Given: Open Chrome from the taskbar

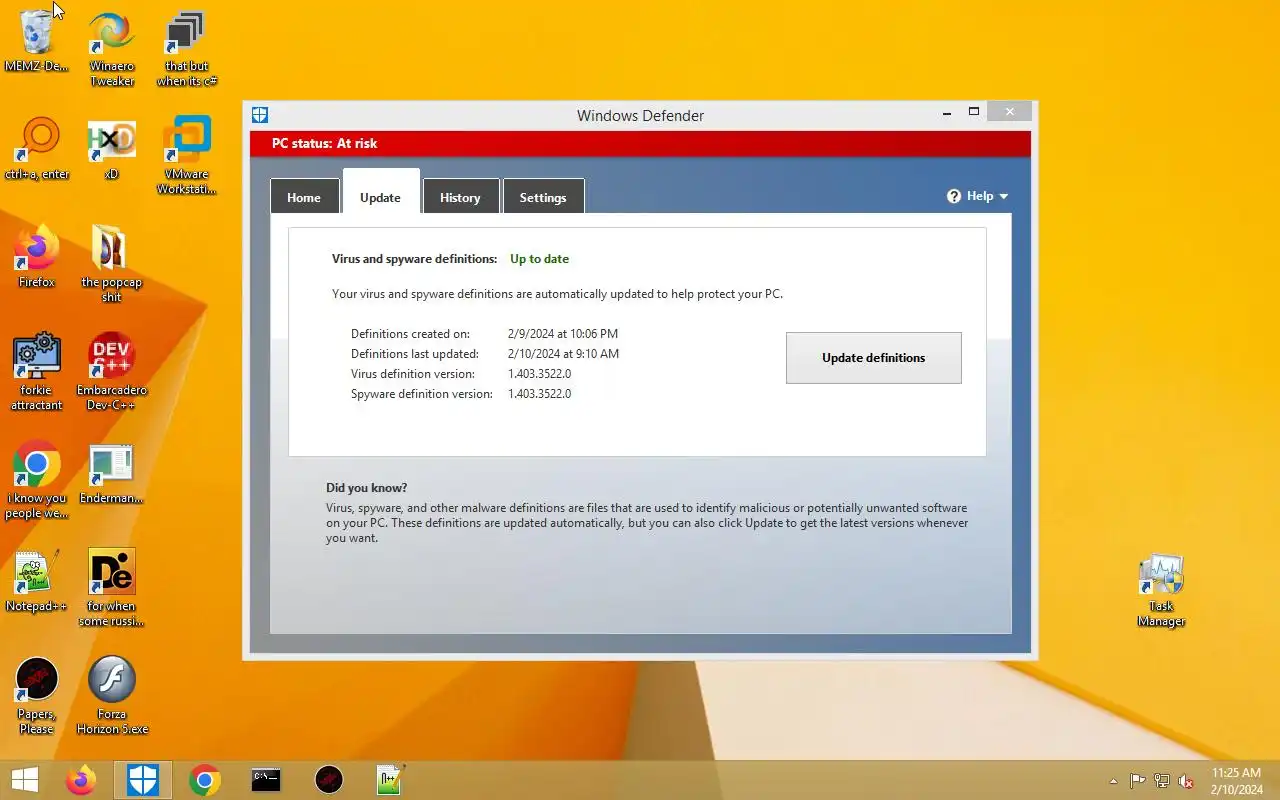Looking at the screenshot, I should [x=205, y=780].
